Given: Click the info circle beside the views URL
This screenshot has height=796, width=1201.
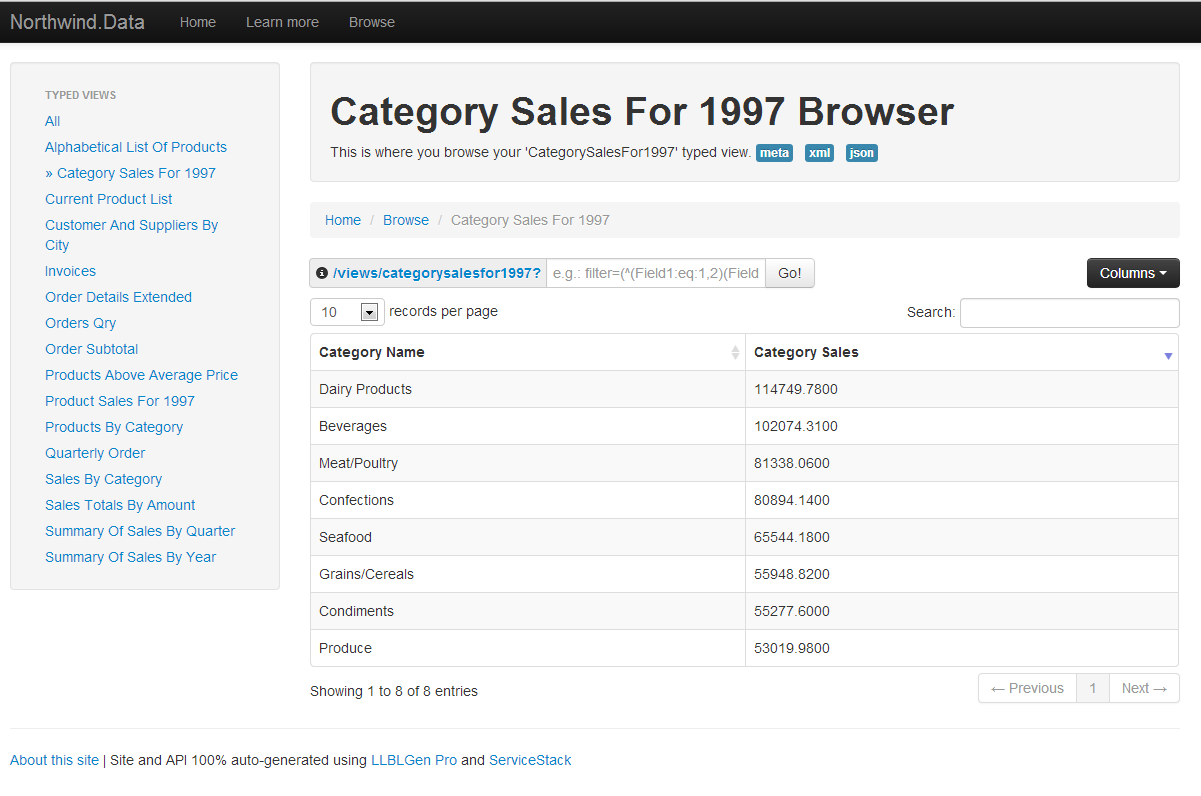Looking at the screenshot, I should pyautogui.click(x=321, y=272).
